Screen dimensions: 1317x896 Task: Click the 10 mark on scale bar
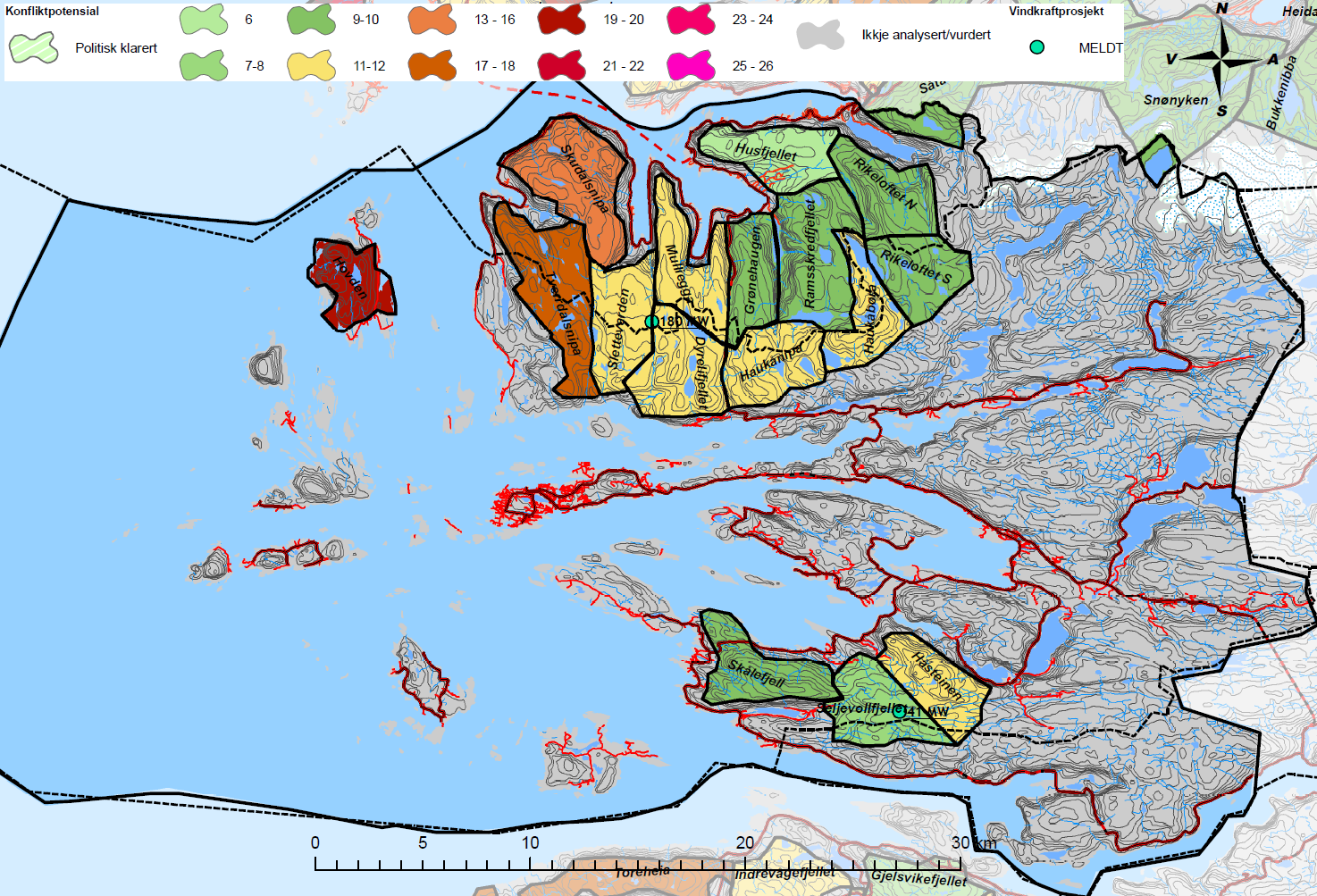[x=531, y=842]
